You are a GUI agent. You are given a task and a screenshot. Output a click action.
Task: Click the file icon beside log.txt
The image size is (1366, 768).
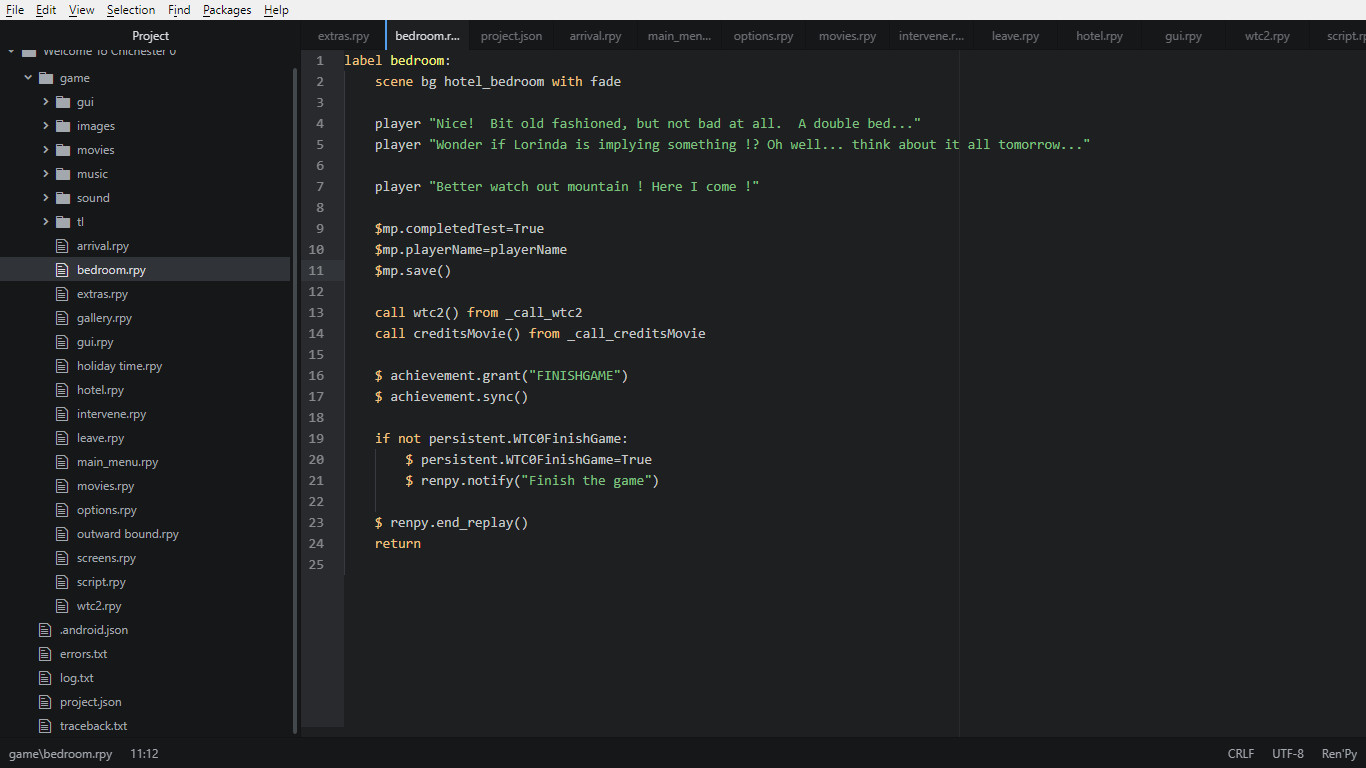(44, 677)
